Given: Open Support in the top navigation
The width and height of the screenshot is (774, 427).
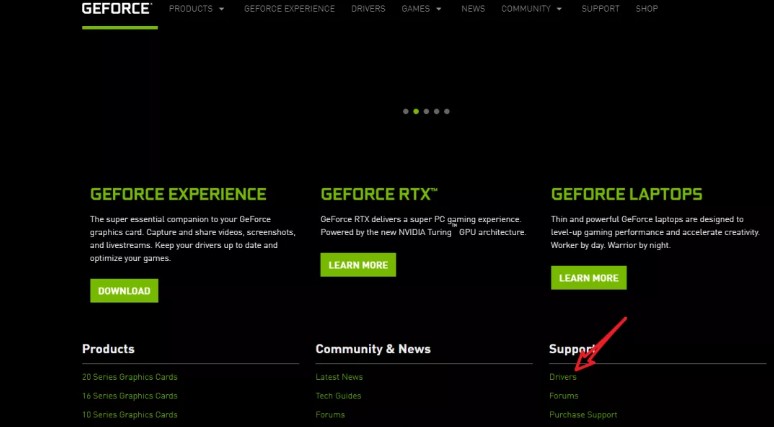Looking at the screenshot, I should 600,8.
